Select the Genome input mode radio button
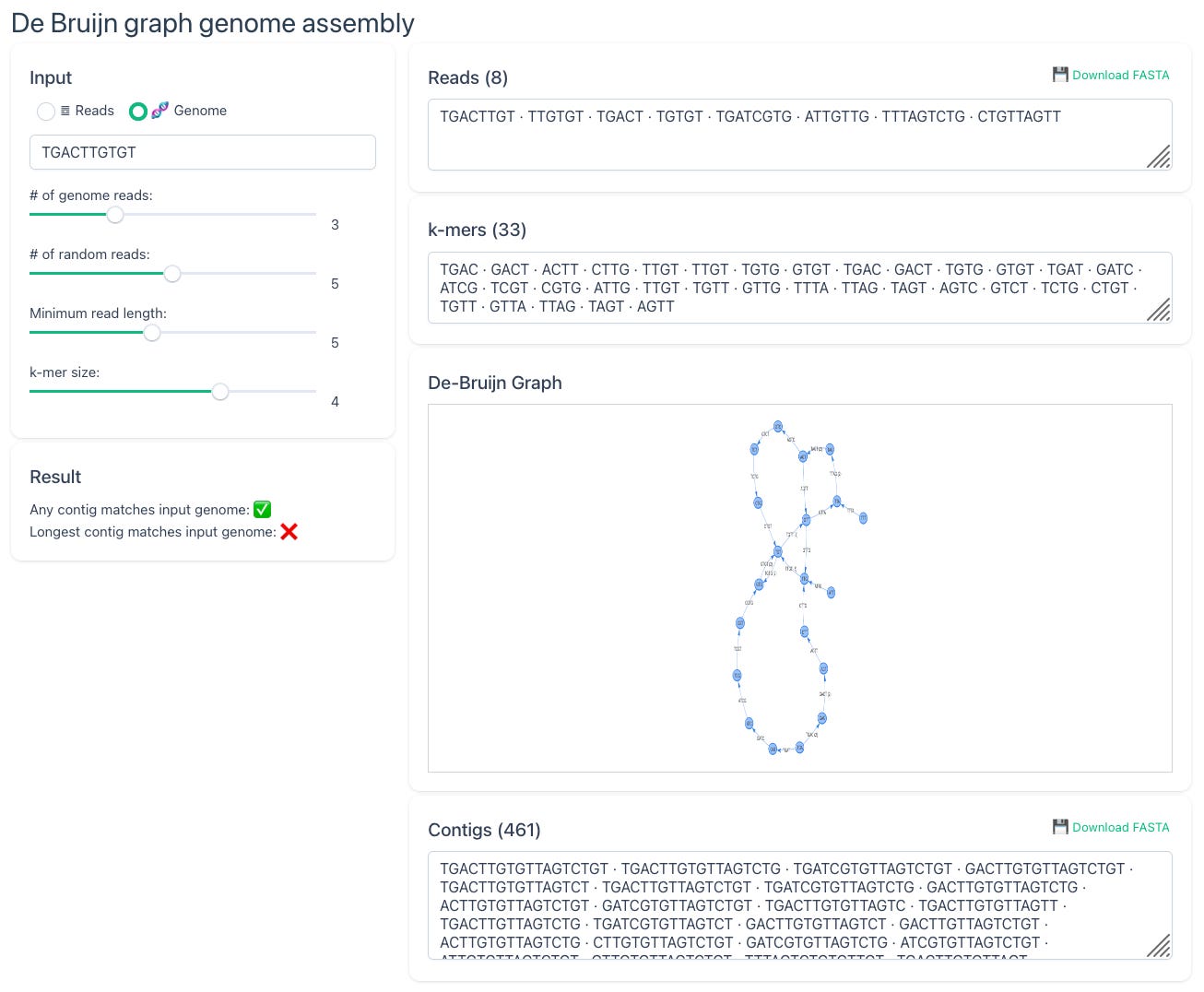 click(138, 111)
